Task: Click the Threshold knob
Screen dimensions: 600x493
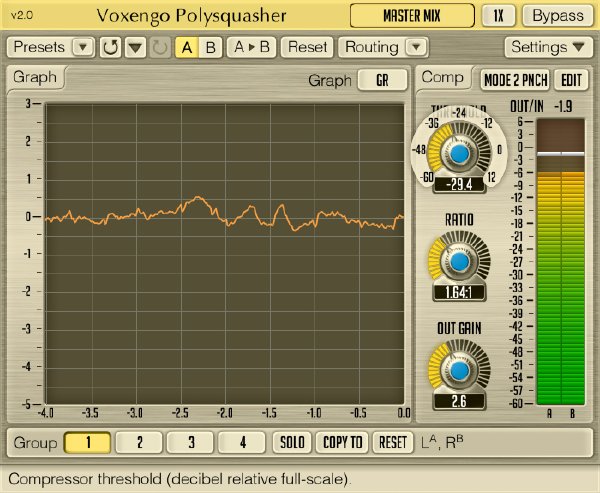Action: point(459,153)
